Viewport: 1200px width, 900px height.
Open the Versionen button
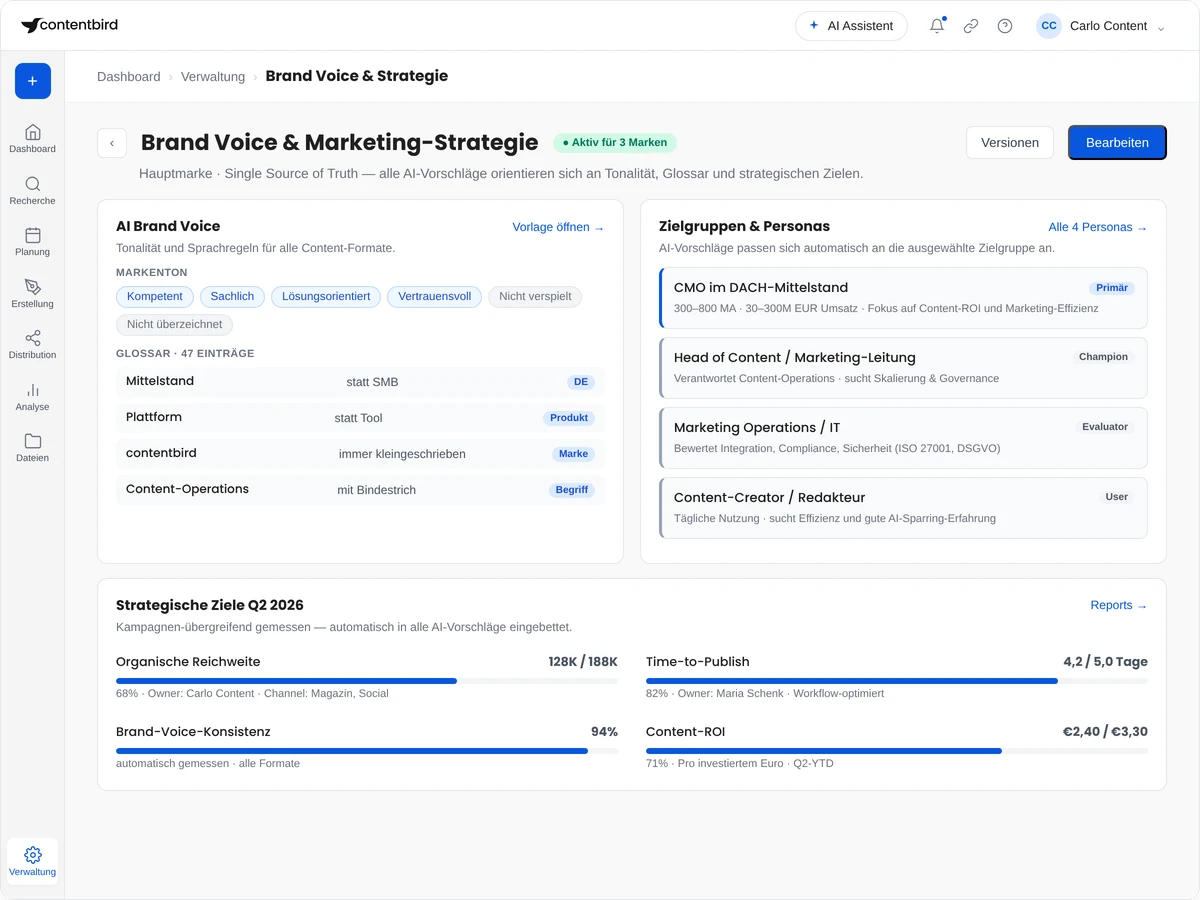pos(1010,142)
